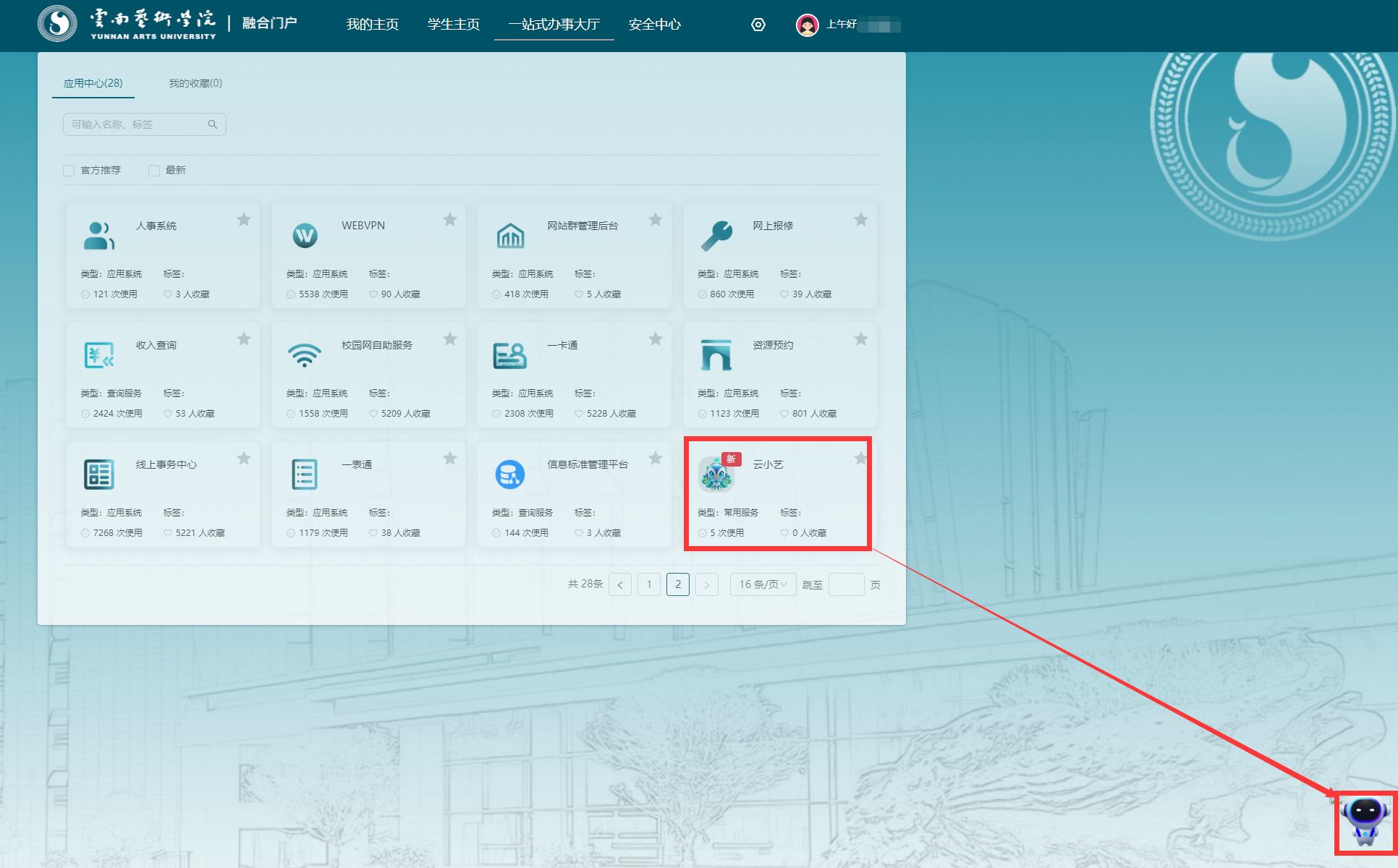
Task: Switch to 我的收藏(0) tab
Action: (x=195, y=83)
